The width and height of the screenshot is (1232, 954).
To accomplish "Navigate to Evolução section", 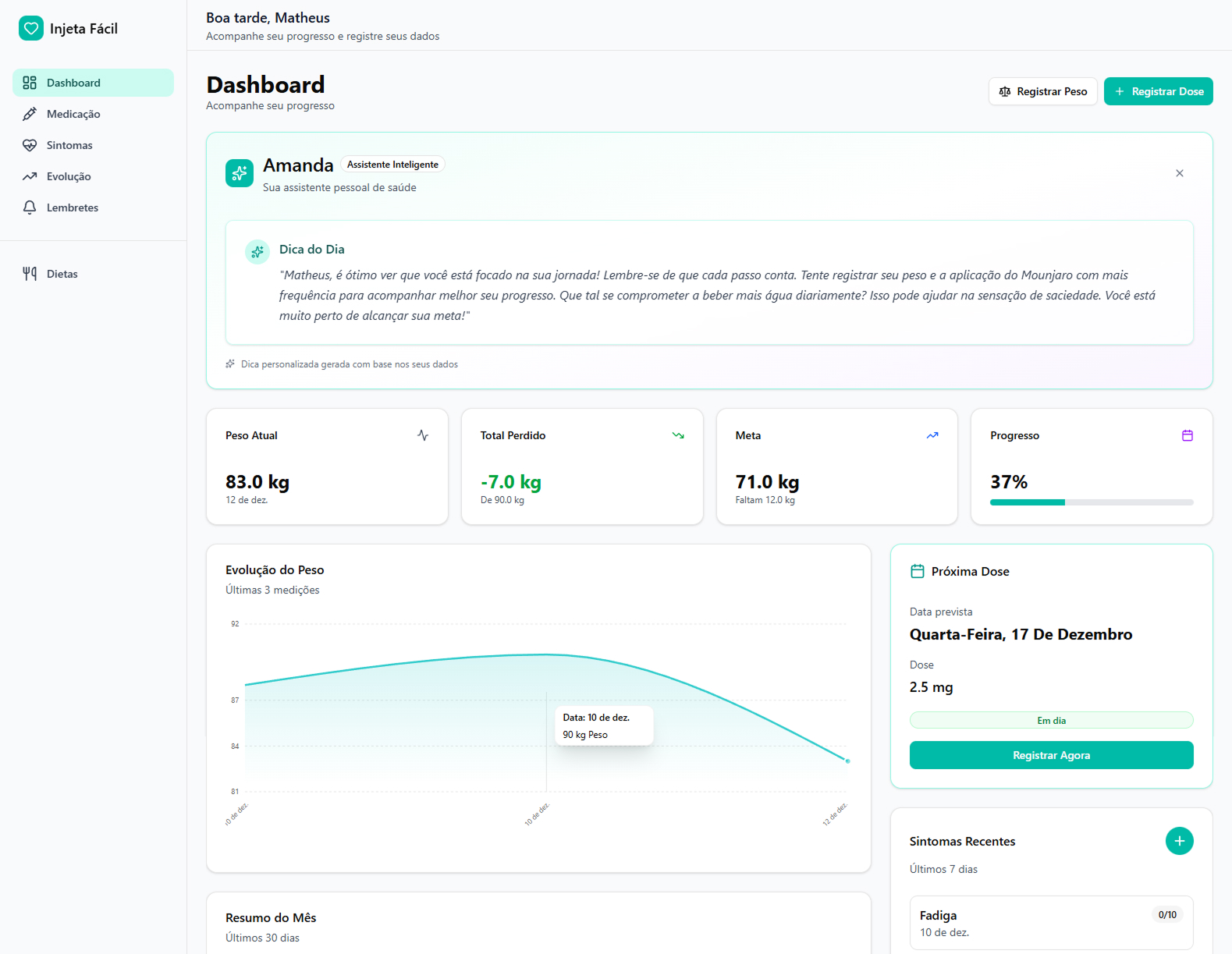I will click(69, 176).
